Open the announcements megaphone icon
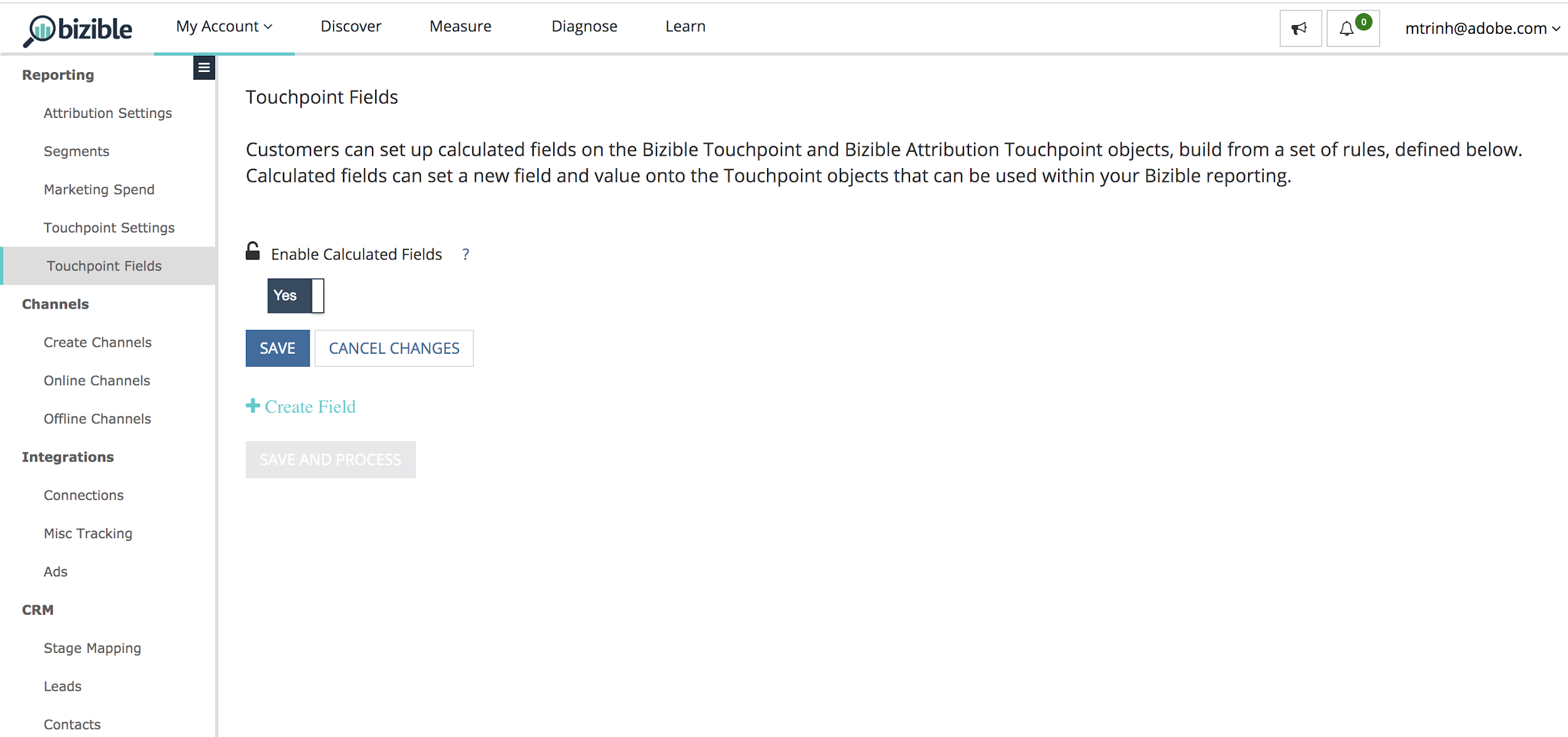 point(1300,28)
